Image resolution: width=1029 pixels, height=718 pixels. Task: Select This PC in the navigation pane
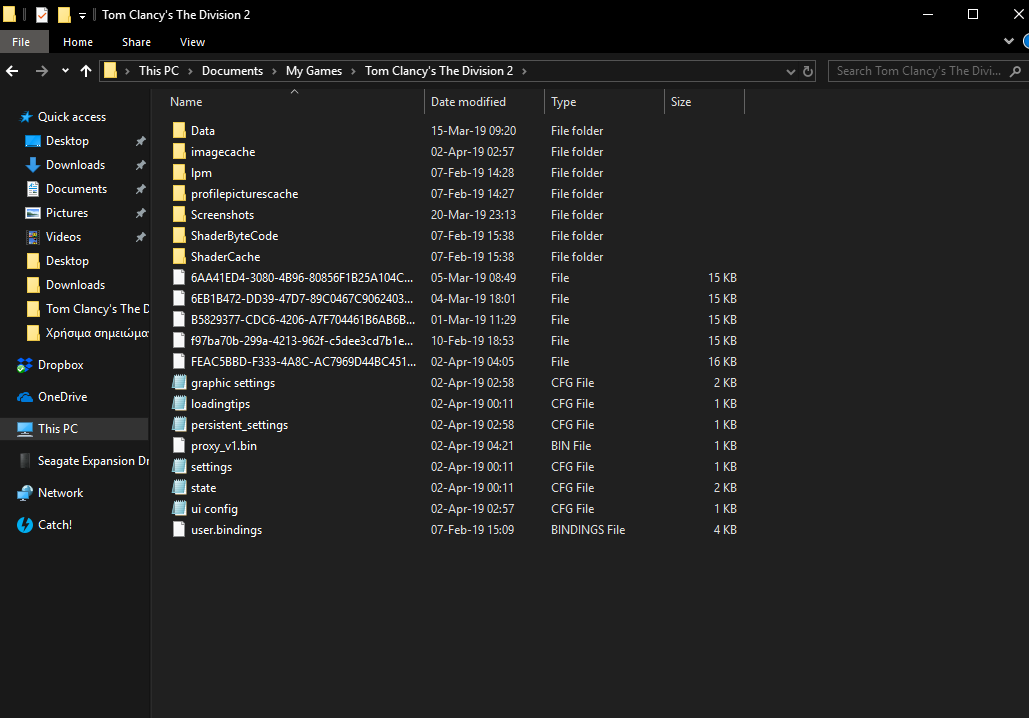(58, 429)
